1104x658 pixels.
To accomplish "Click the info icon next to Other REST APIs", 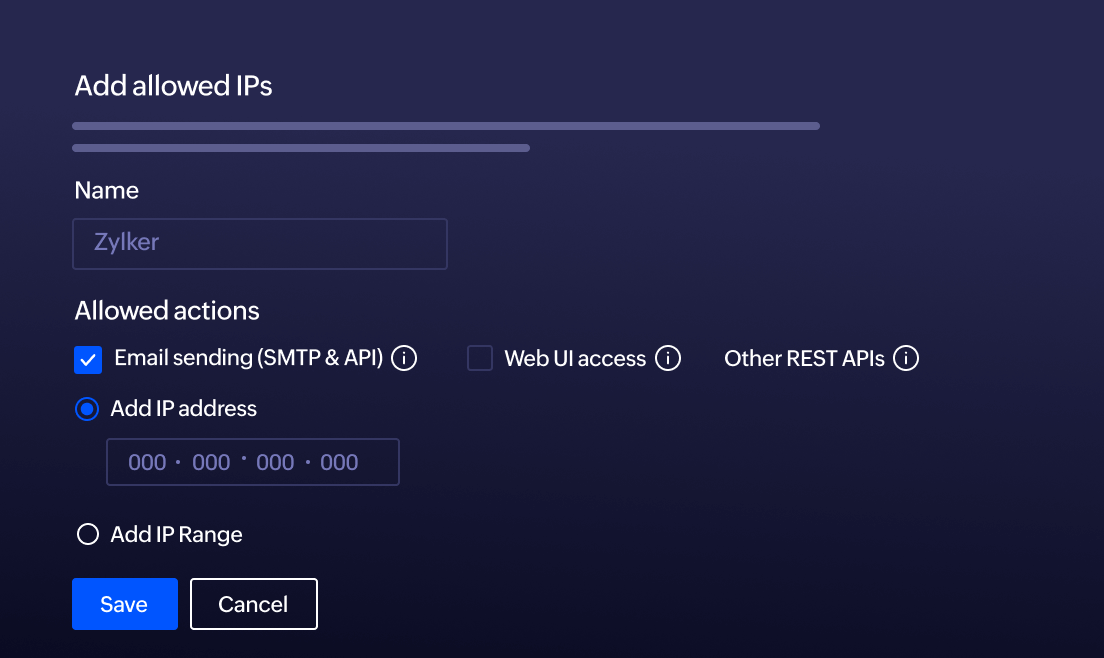I will point(906,358).
